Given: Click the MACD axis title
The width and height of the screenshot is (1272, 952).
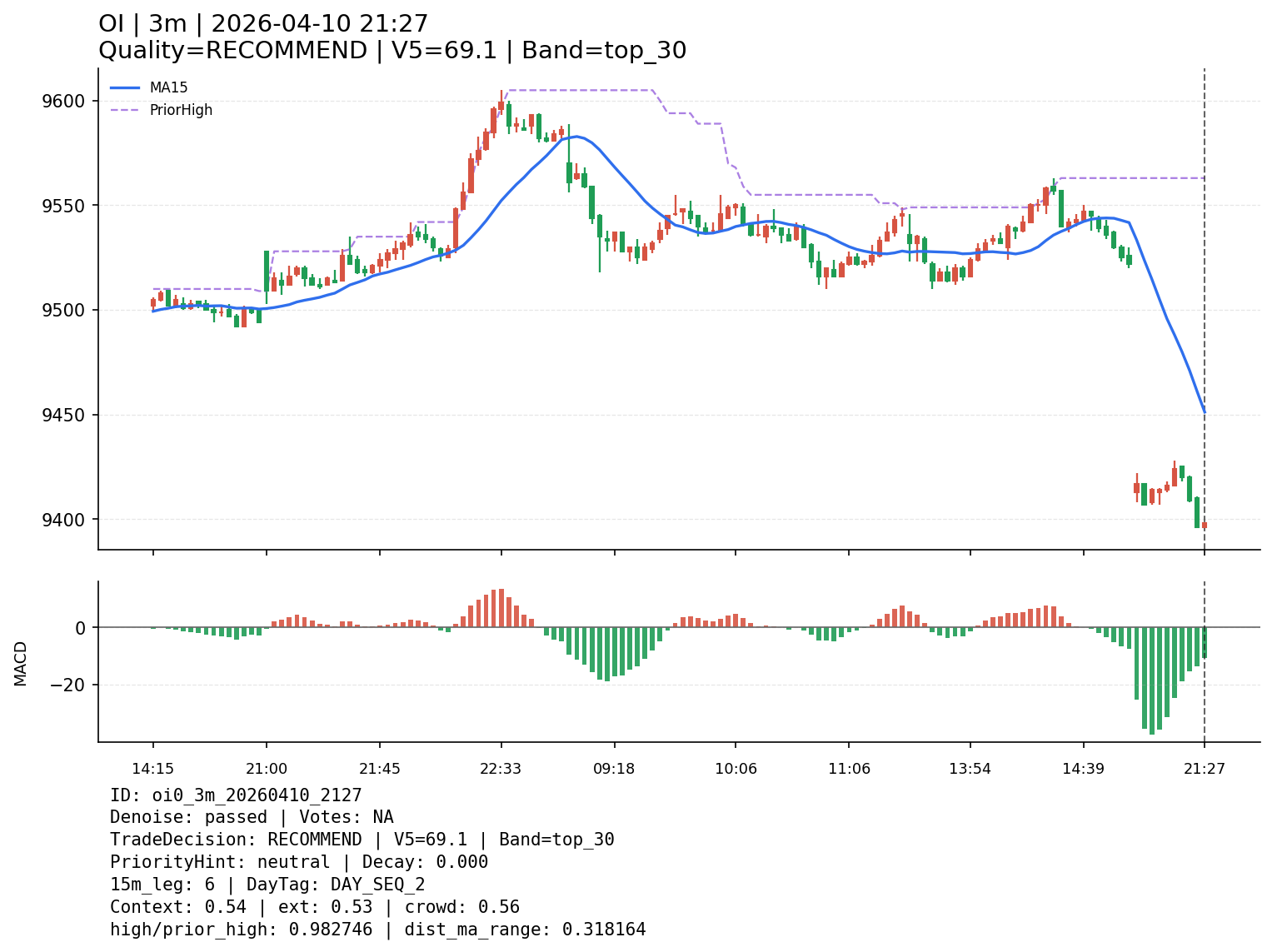Looking at the screenshot, I should [x=21, y=663].
